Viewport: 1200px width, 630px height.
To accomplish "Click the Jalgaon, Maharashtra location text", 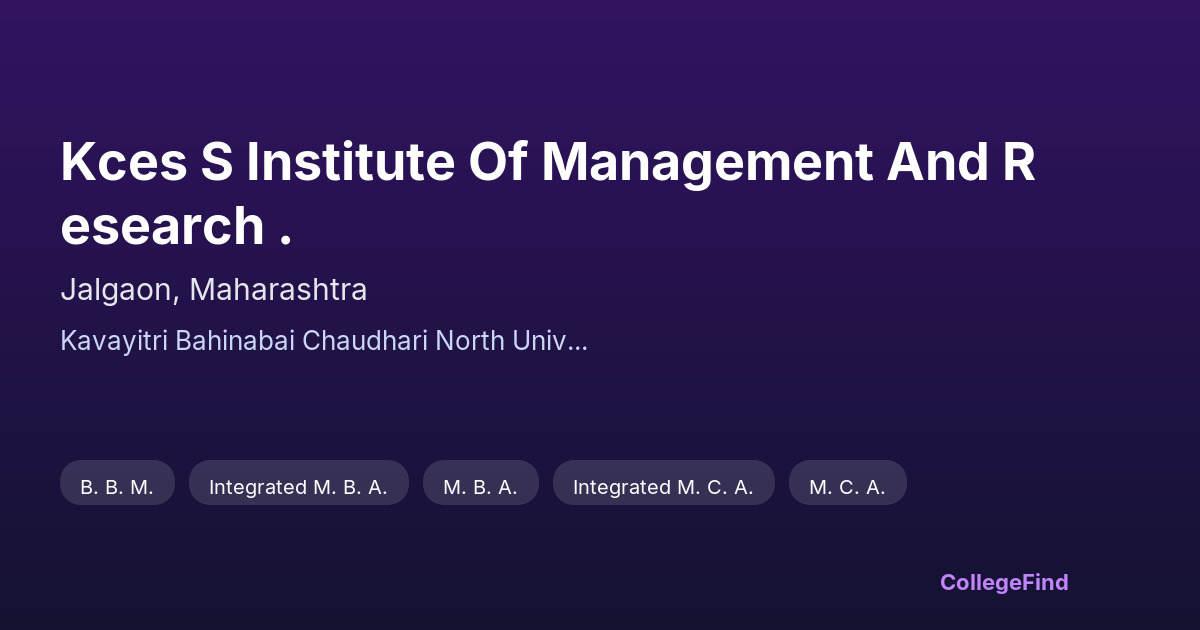I will pos(213,290).
